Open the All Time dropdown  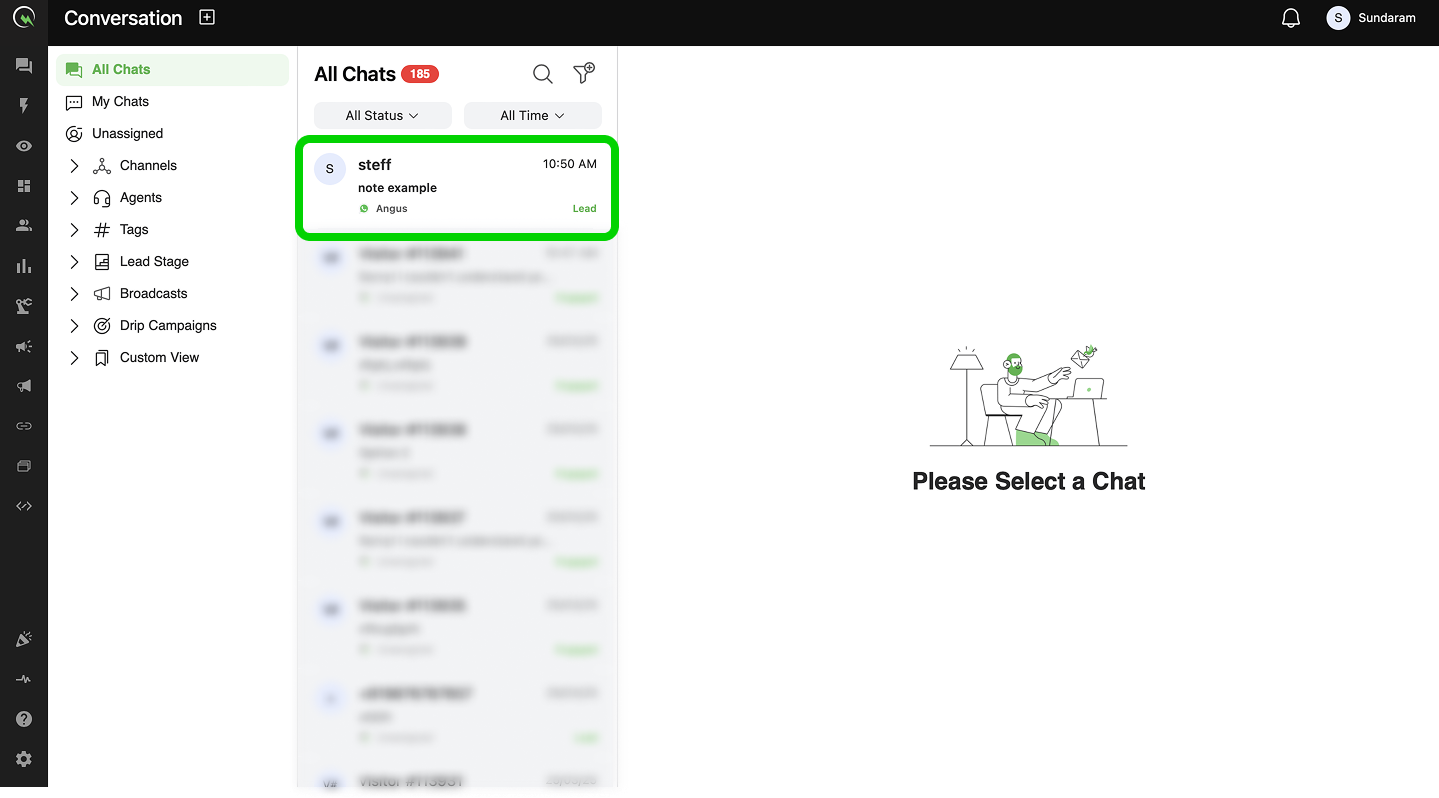533,115
